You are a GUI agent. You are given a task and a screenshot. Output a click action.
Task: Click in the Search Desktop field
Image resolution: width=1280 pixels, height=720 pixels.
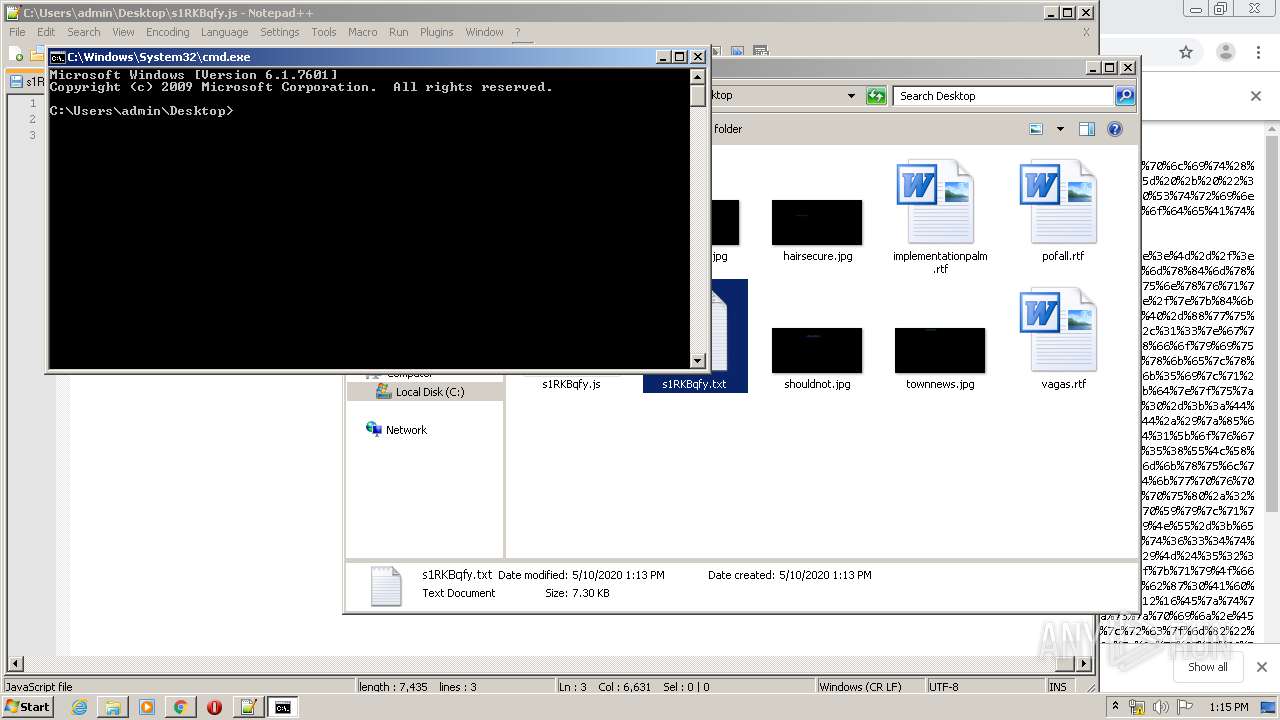point(1003,96)
